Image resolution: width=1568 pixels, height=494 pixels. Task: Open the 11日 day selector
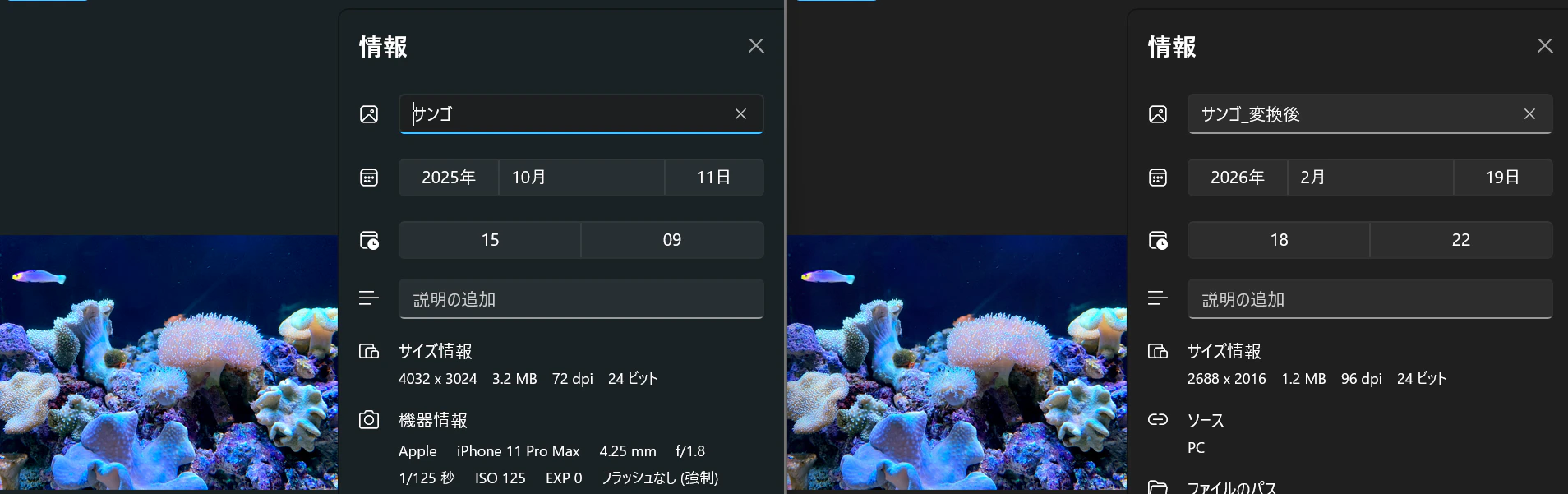(714, 178)
